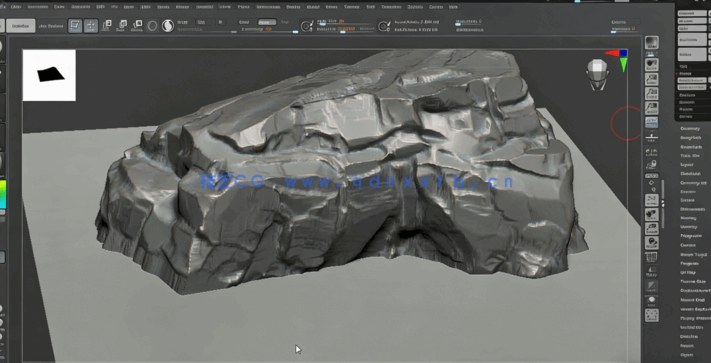Toggle the highlighted Persp perspective button

652,122
